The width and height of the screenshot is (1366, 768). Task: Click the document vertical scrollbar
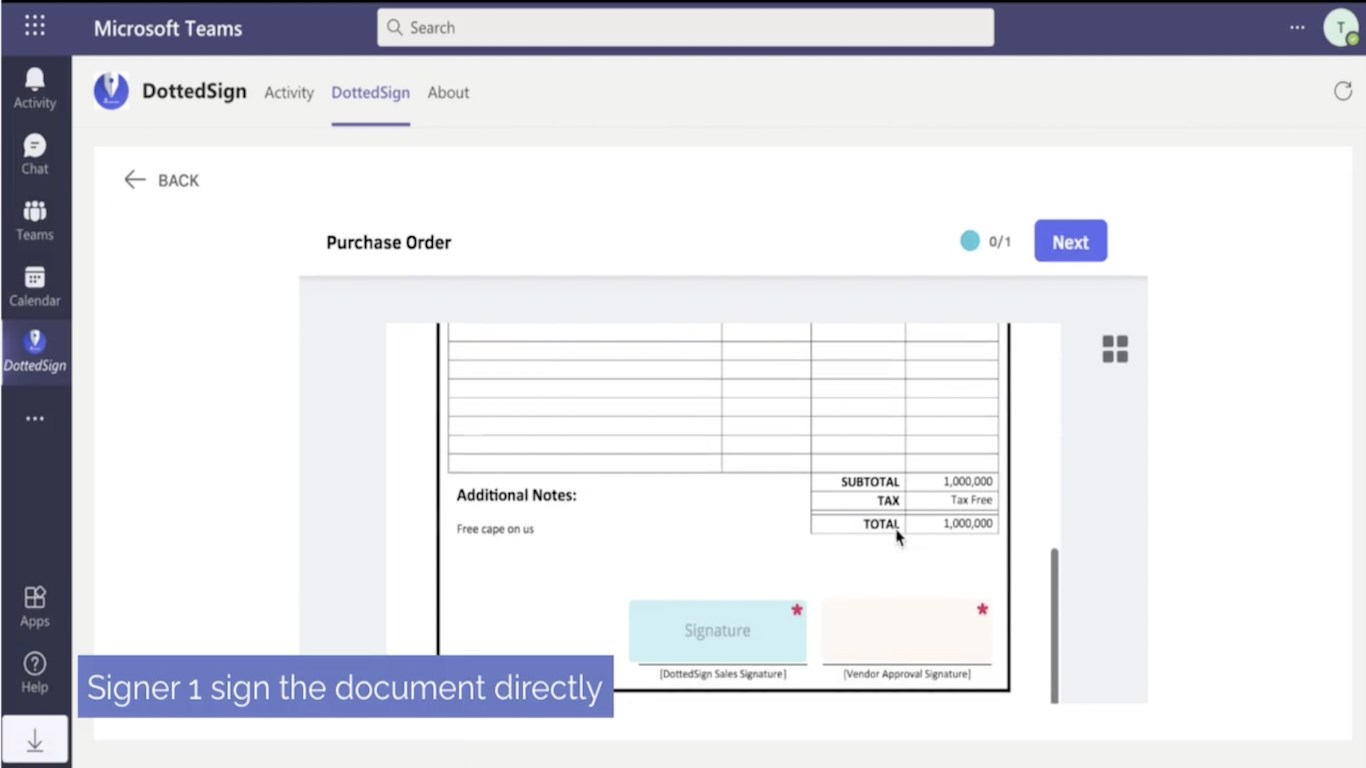click(1054, 625)
